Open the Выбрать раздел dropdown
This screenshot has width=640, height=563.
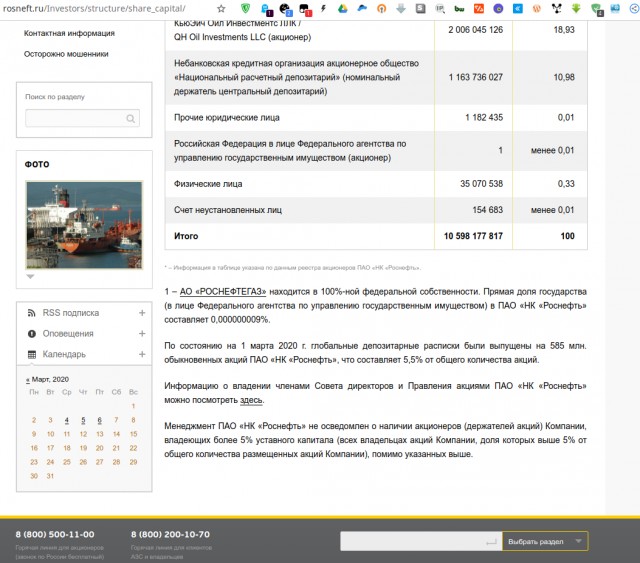click(545, 541)
